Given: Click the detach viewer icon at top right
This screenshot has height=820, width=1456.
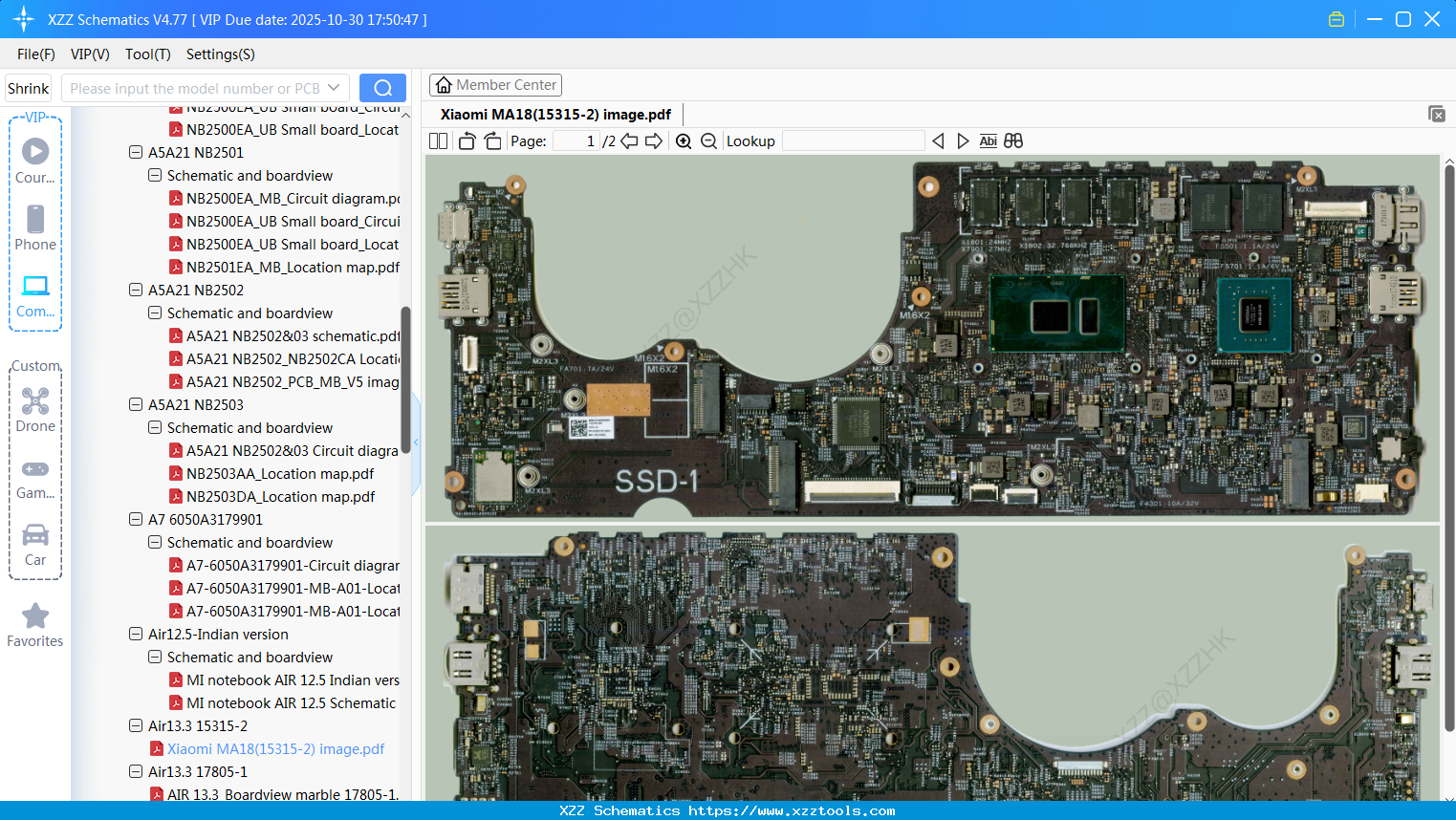Looking at the screenshot, I should tap(1436, 114).
